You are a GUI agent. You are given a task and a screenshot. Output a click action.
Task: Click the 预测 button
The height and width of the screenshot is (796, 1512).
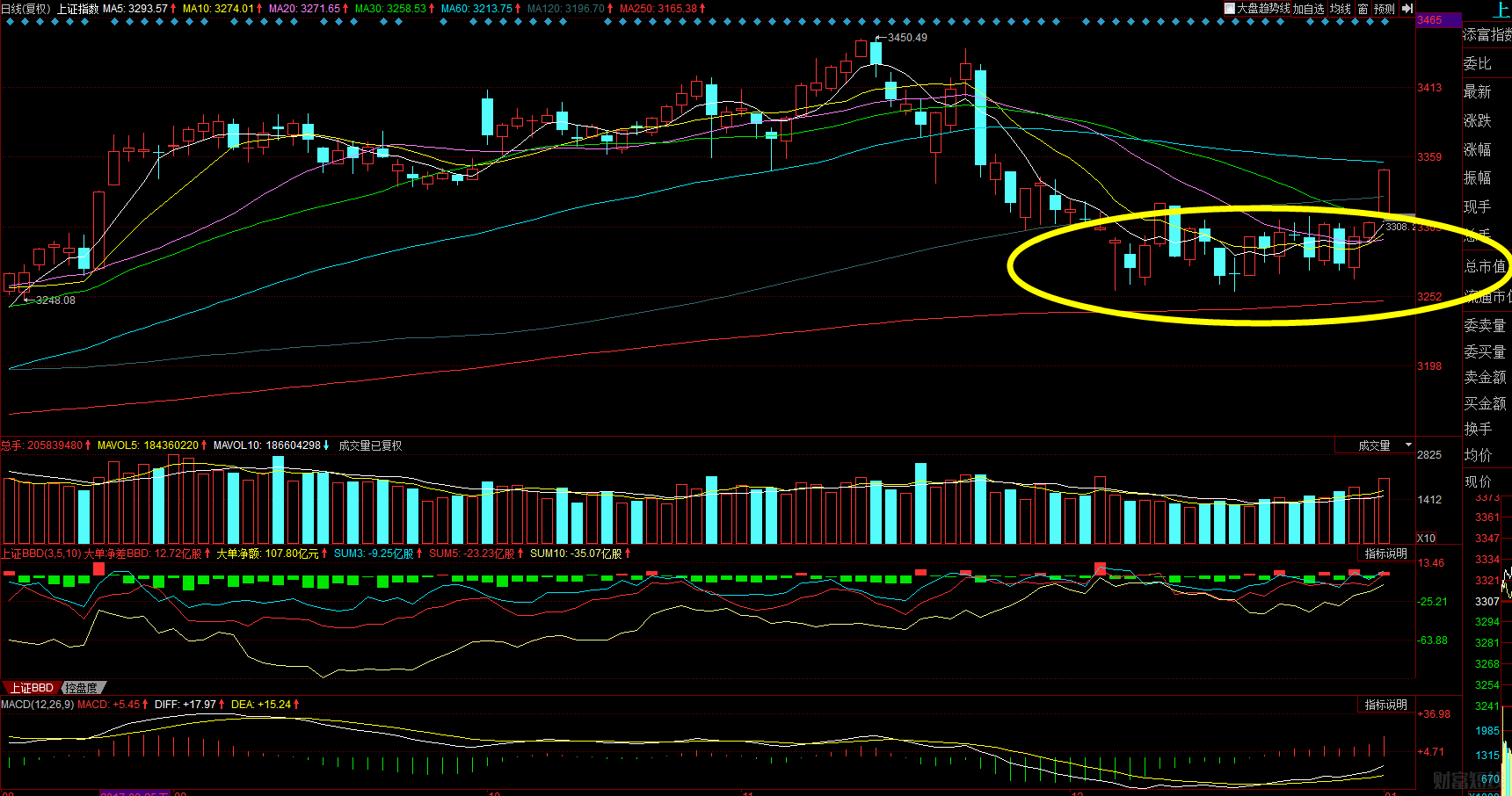click(1385, 9)
